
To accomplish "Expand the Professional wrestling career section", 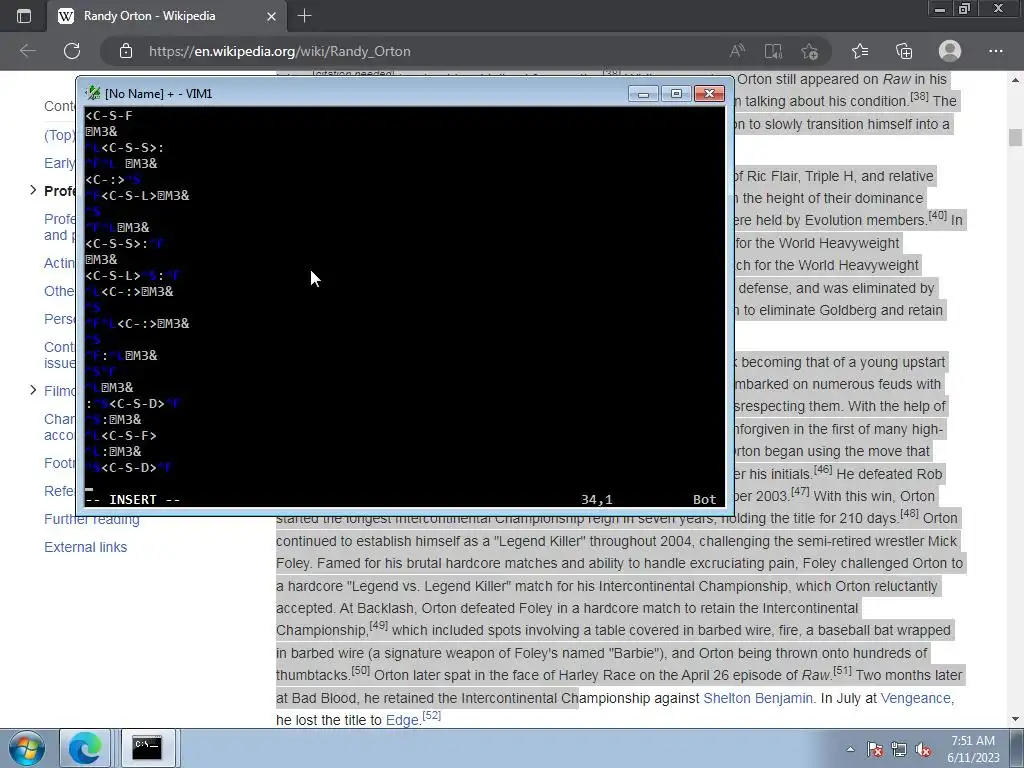I will (33, 190).
